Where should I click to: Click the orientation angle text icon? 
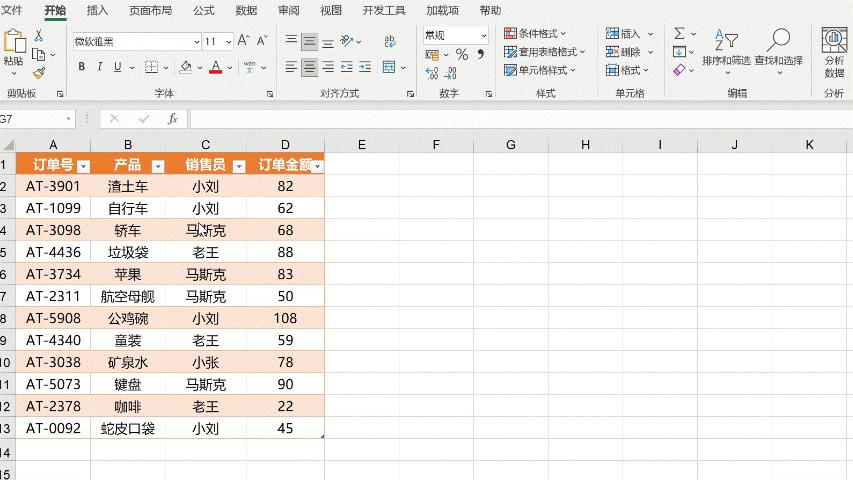(x=347, y=41)
